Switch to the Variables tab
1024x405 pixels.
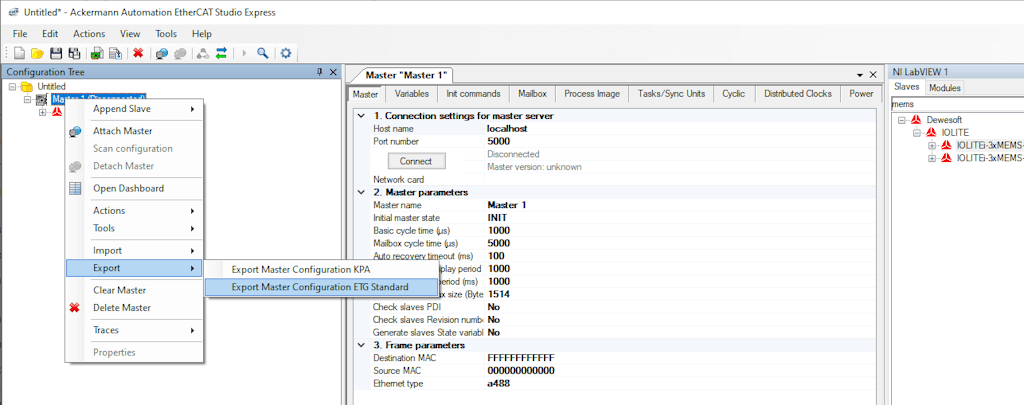tap(411, 94)
